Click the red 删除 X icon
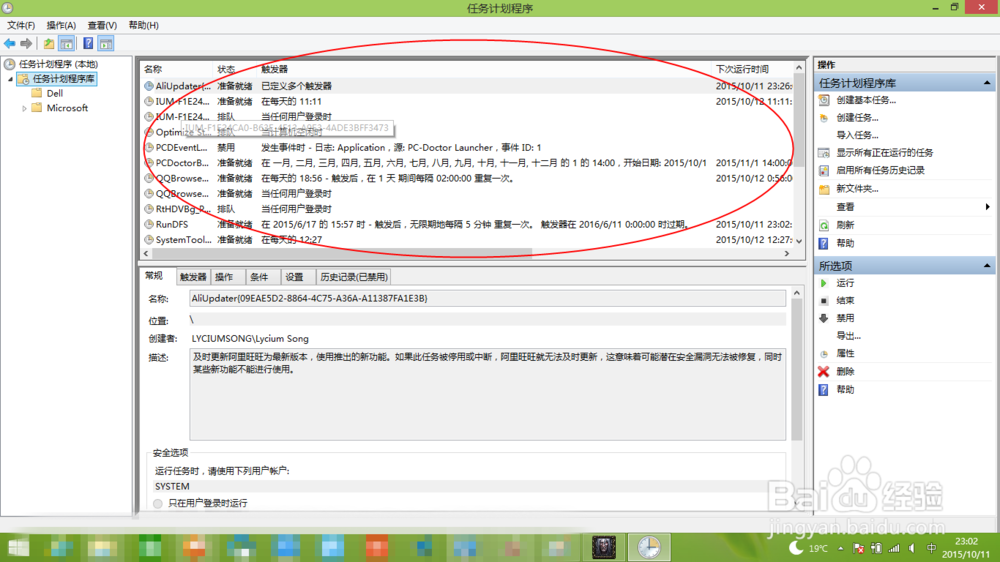This screenshot has width=1000, height=562. tap(823, 371)
